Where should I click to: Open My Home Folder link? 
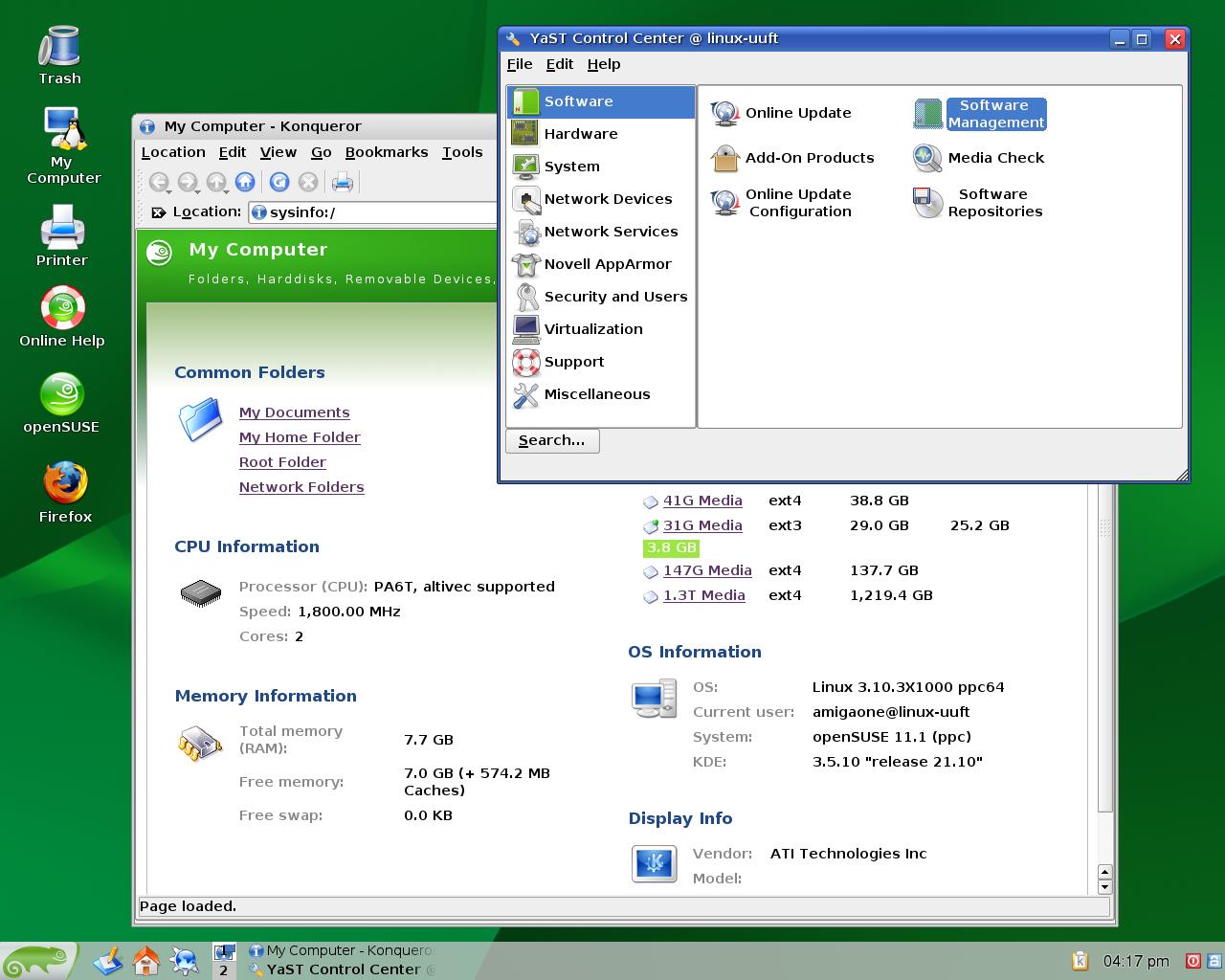pyautogui.click(x=300, y=437)
